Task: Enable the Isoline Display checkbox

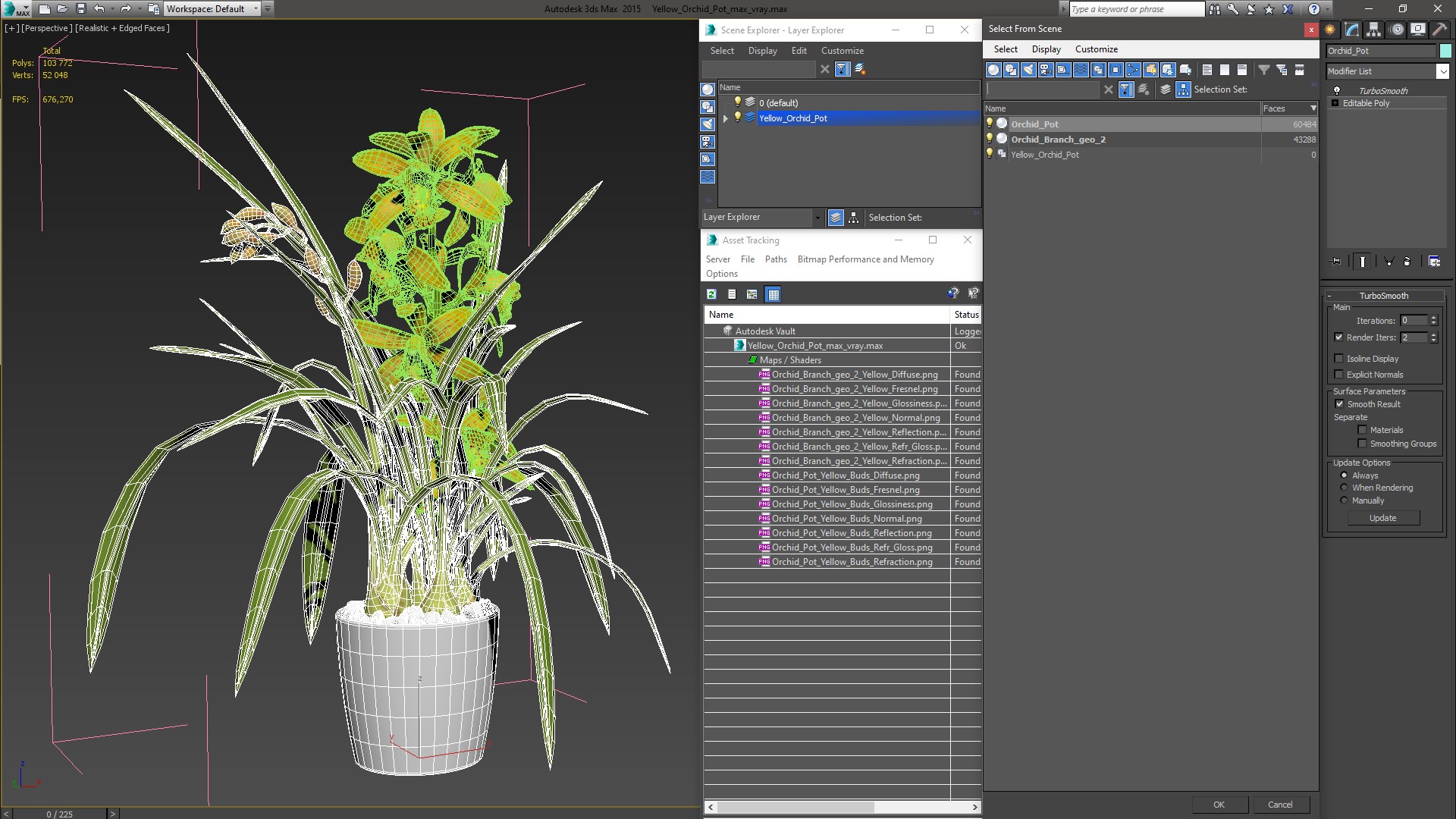Action: pos(1339,359)
